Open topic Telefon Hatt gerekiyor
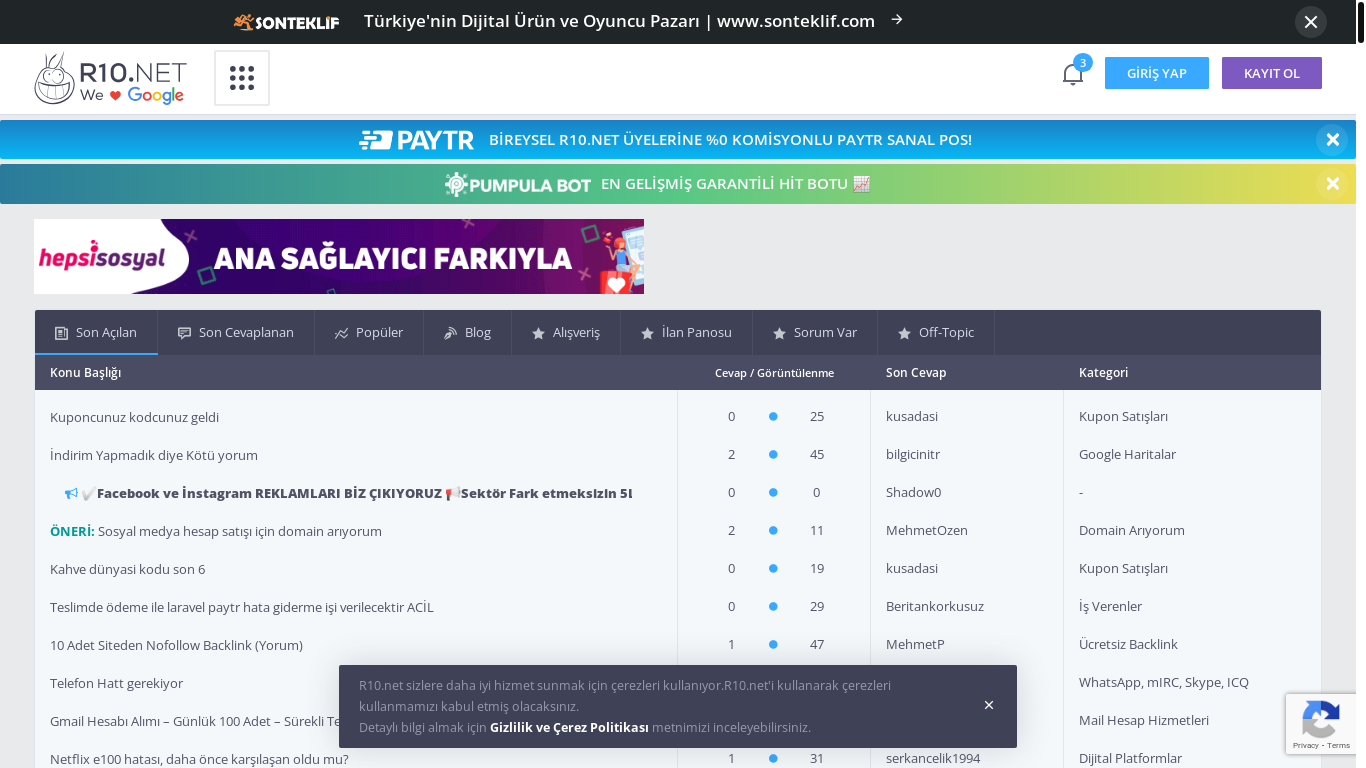Viewport: 1366px width, 768px height. click(116, 683)
